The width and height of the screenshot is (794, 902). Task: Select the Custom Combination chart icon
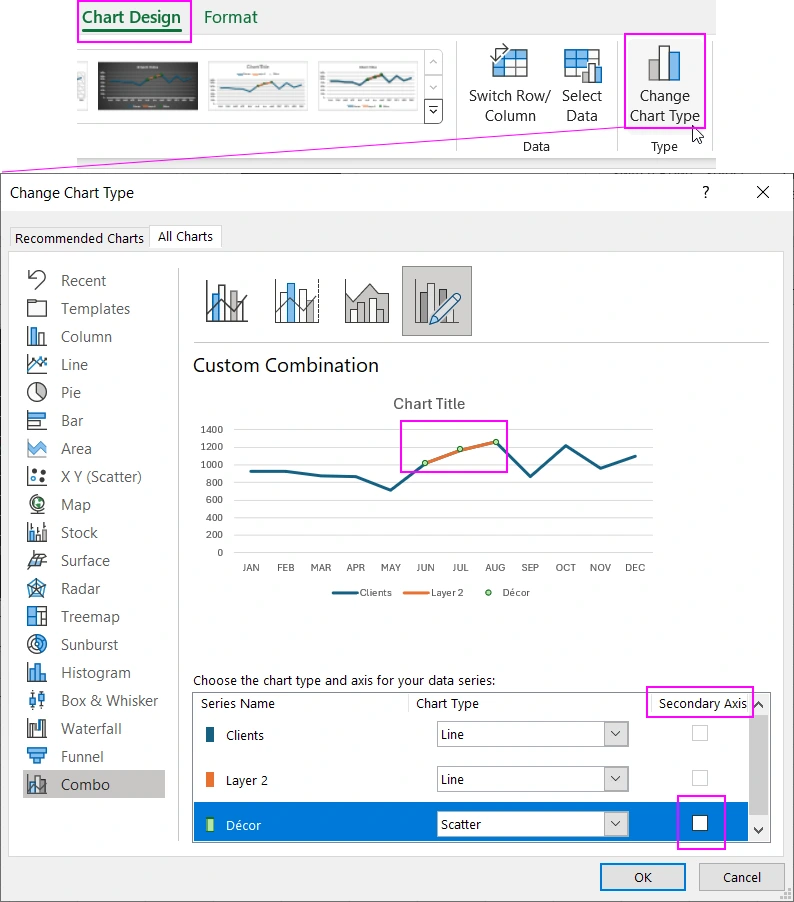(436, 300)
